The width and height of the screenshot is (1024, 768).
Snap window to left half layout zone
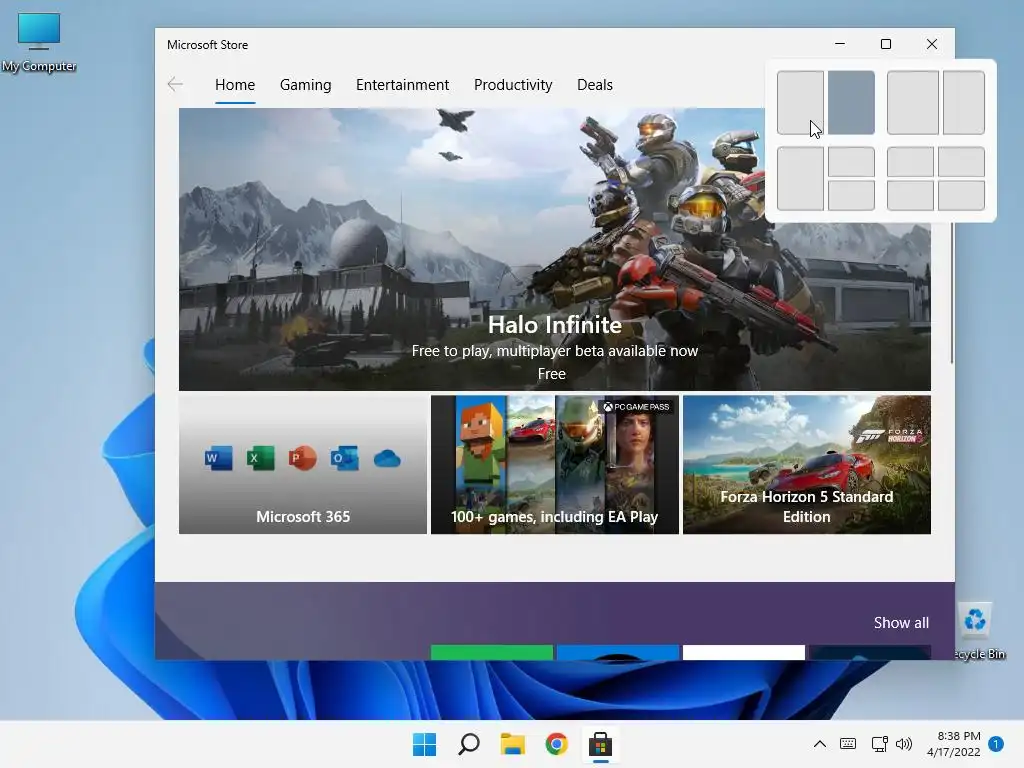point(800,103)
